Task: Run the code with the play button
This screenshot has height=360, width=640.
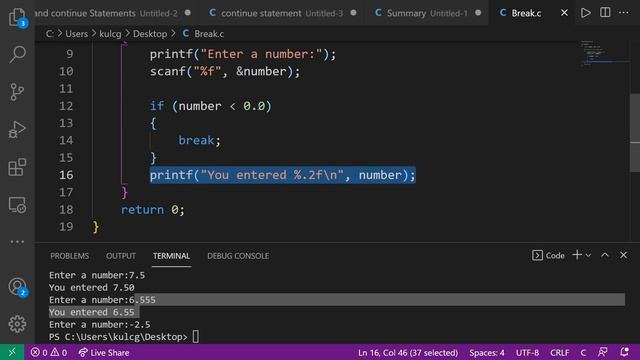Action: 586,13
